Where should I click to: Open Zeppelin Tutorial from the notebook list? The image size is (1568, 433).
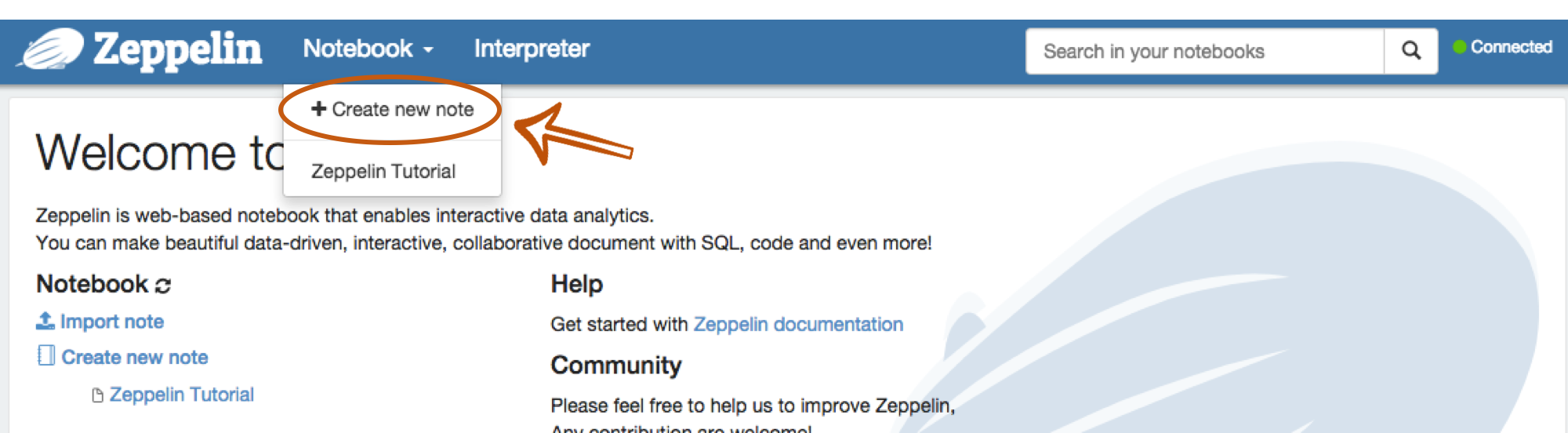tap(181, 395)
